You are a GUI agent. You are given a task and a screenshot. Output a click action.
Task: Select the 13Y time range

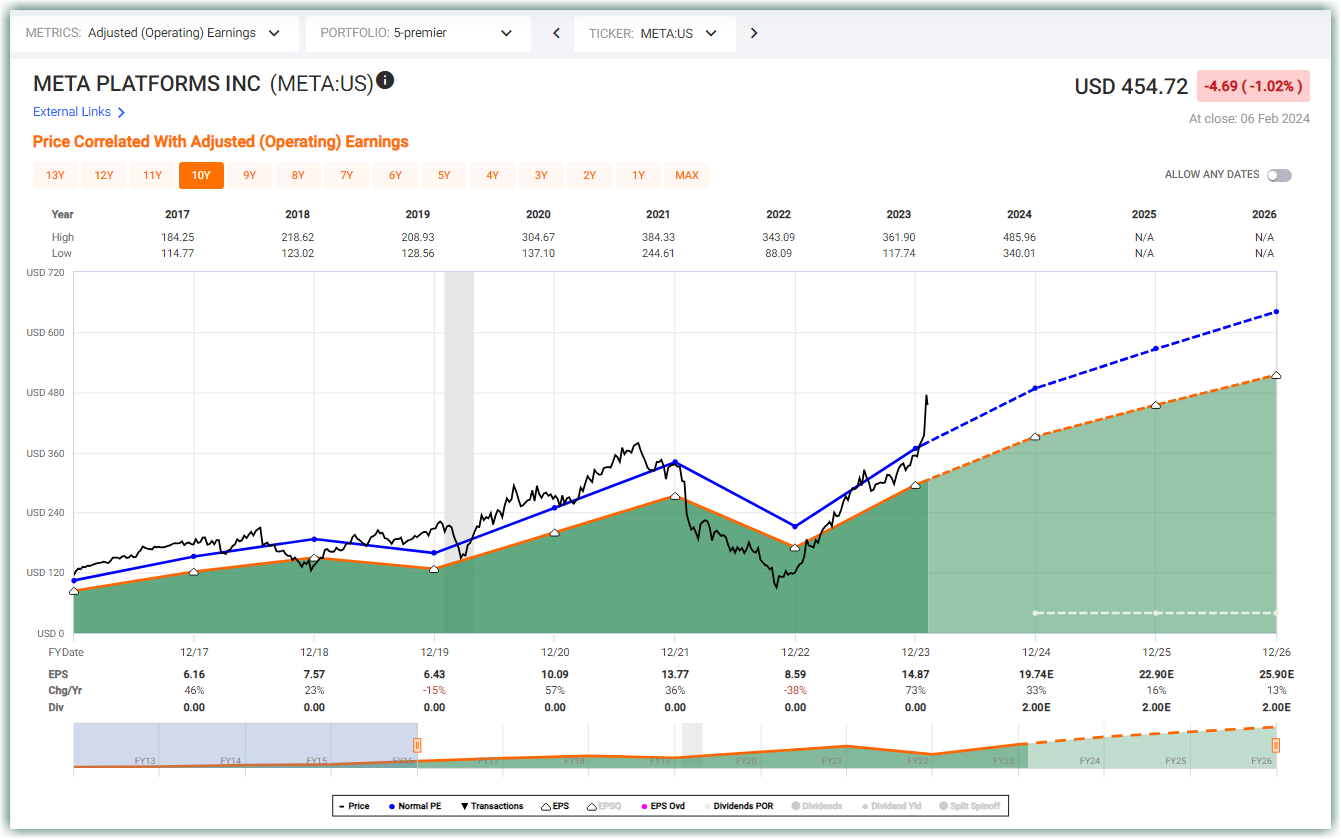[x=55, y=176]
